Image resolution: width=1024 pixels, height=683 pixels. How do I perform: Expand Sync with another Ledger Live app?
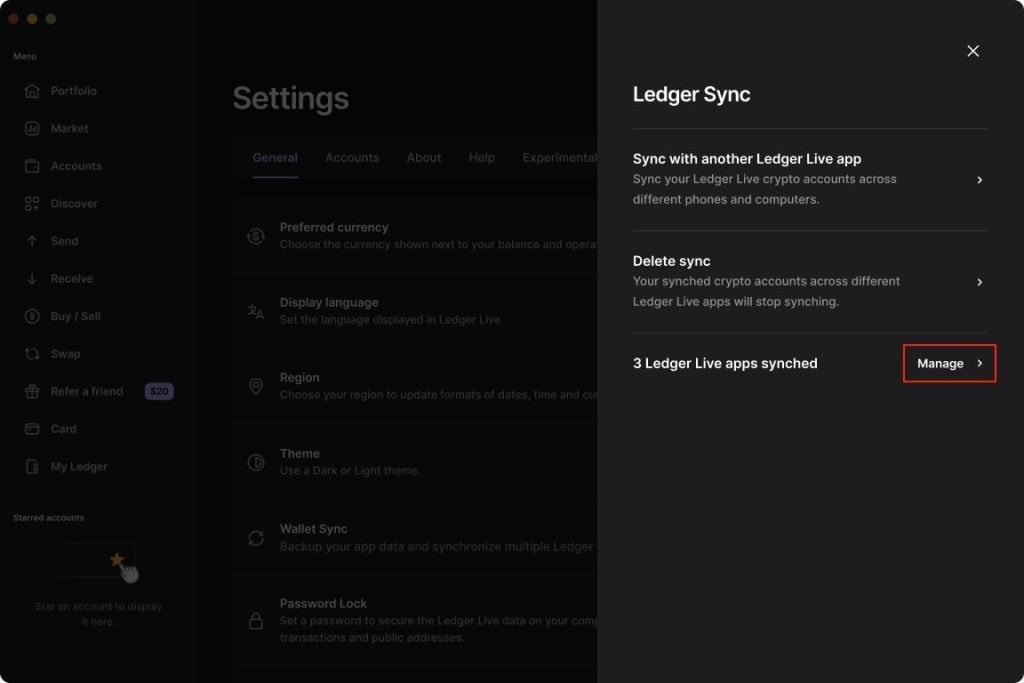coord(979,180)
